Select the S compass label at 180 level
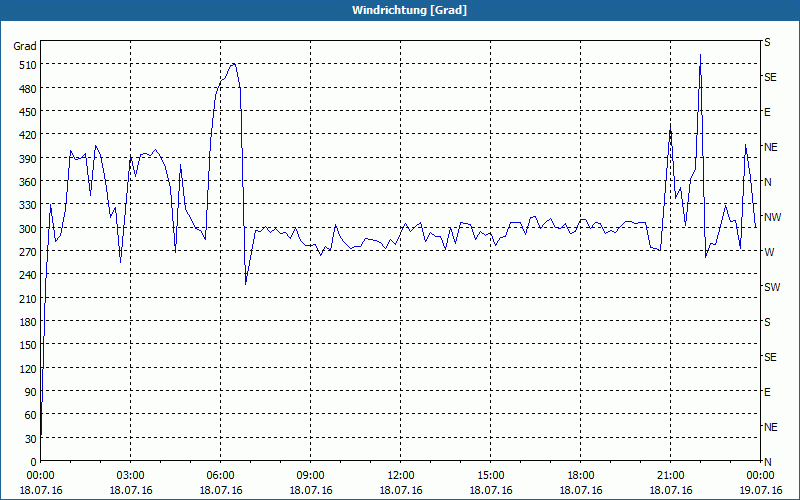 [767, 322]
